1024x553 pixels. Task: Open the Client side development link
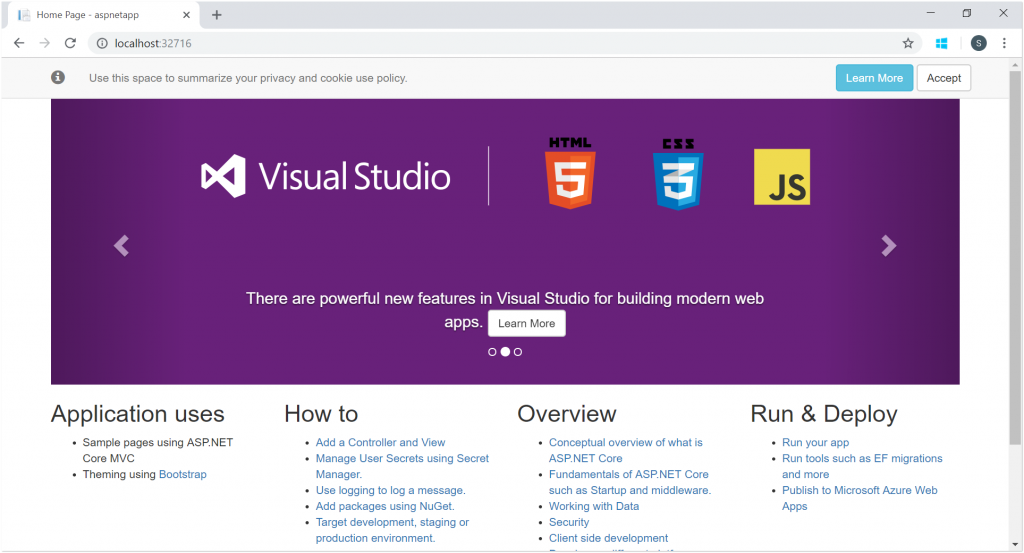tap(609, 538)
